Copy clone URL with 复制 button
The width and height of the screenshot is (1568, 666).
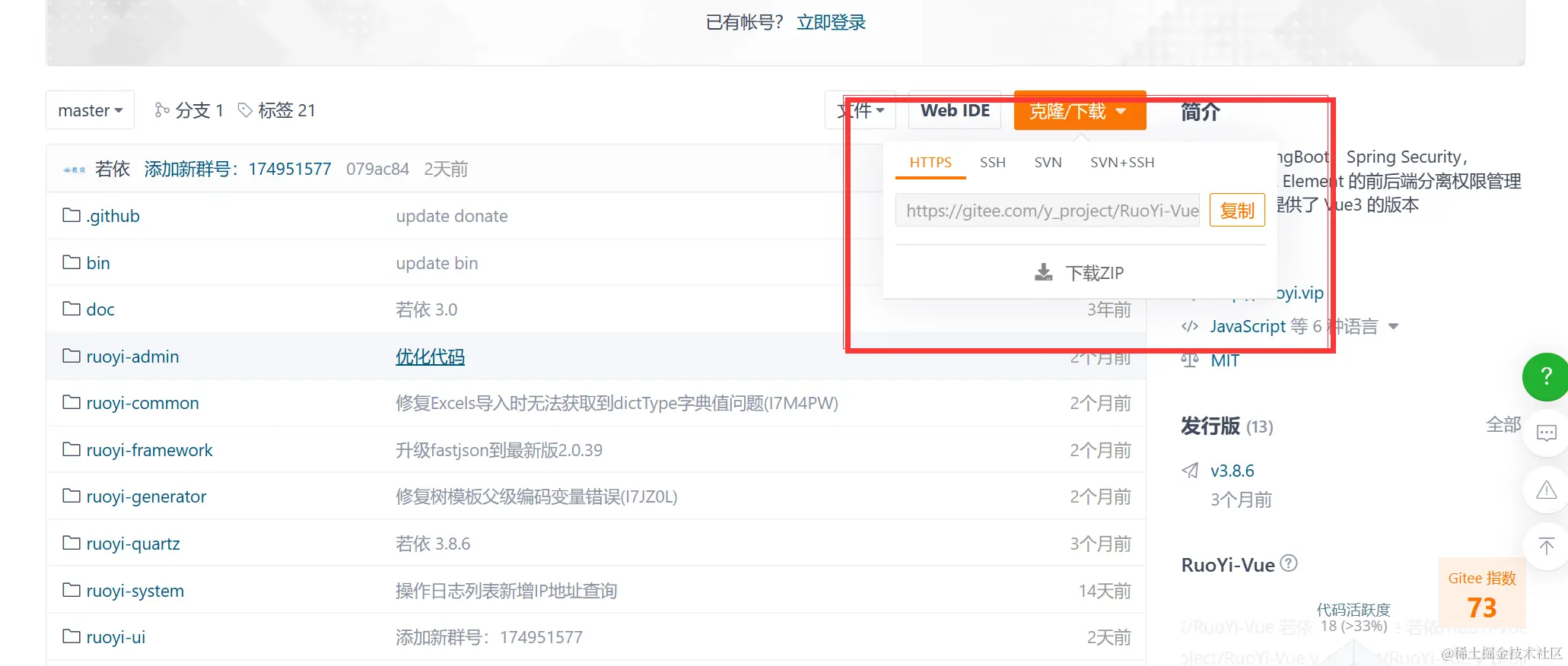tap(1237, 211)
